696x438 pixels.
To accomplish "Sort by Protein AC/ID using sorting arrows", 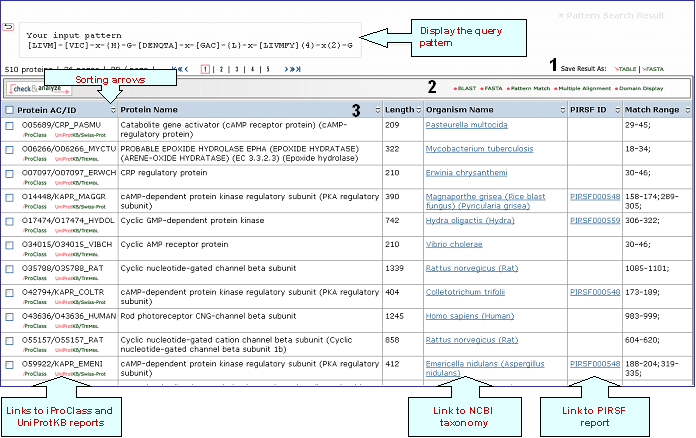I will (113, 110).
